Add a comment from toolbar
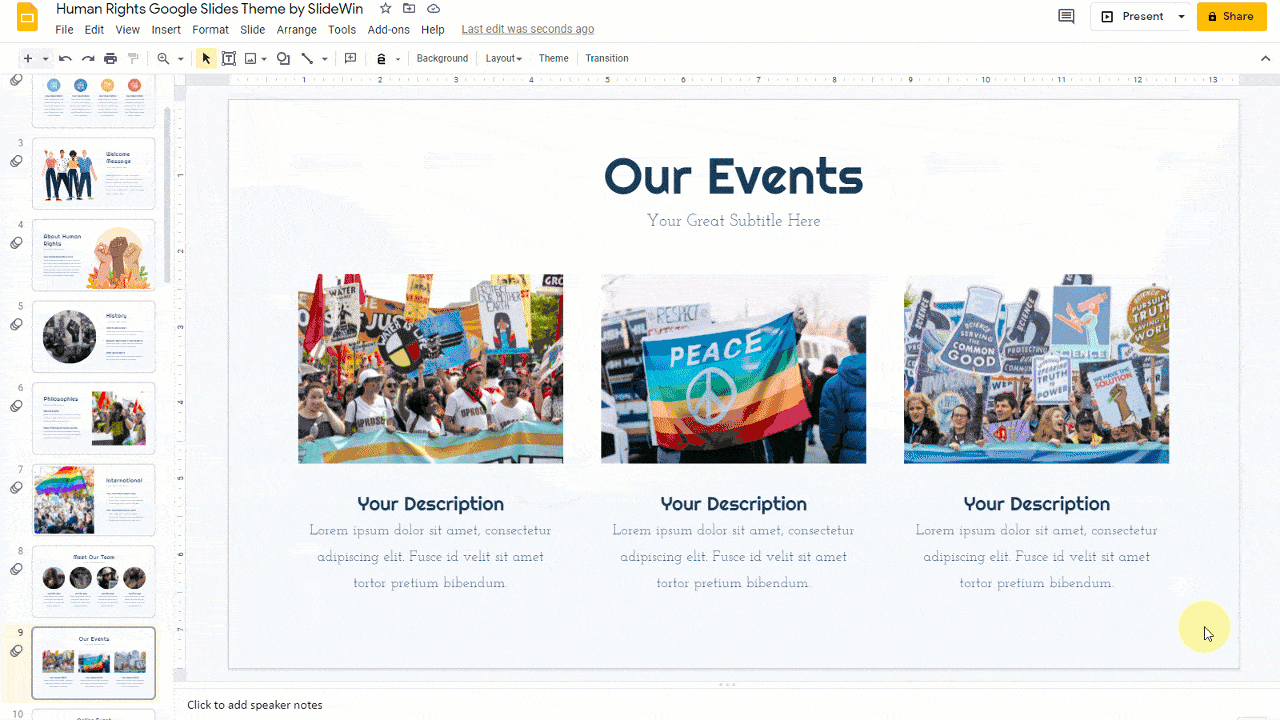Viewport: 1280px width, 720px height. point(351,59)
